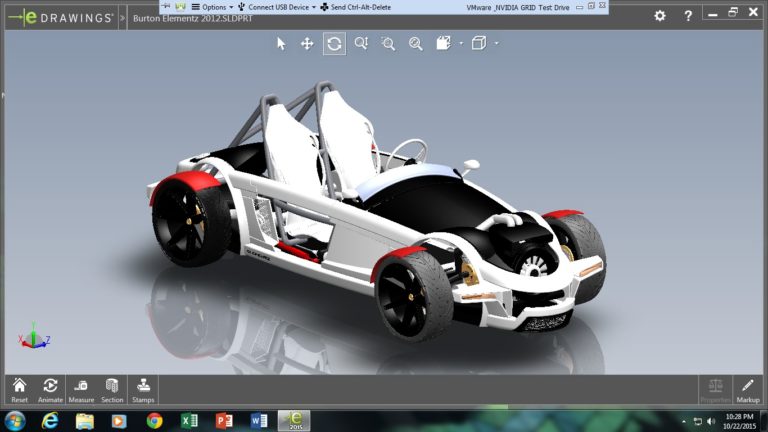Launch Google Chrome from taskbar
The width and height of the screenshot is (768, 432).
154,421
